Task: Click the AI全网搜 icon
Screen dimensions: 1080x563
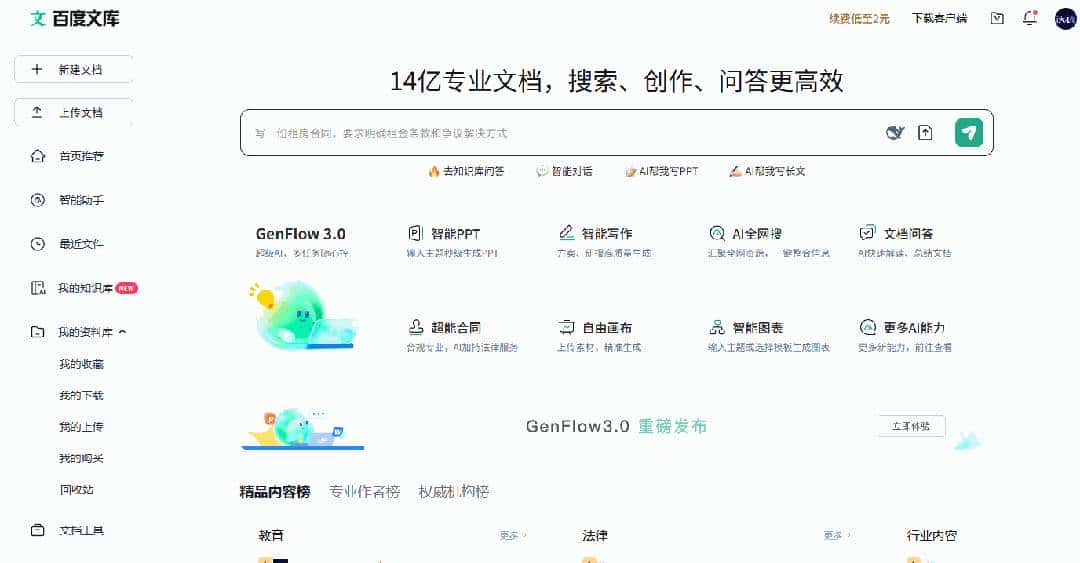Action: (x=717, y=233)
